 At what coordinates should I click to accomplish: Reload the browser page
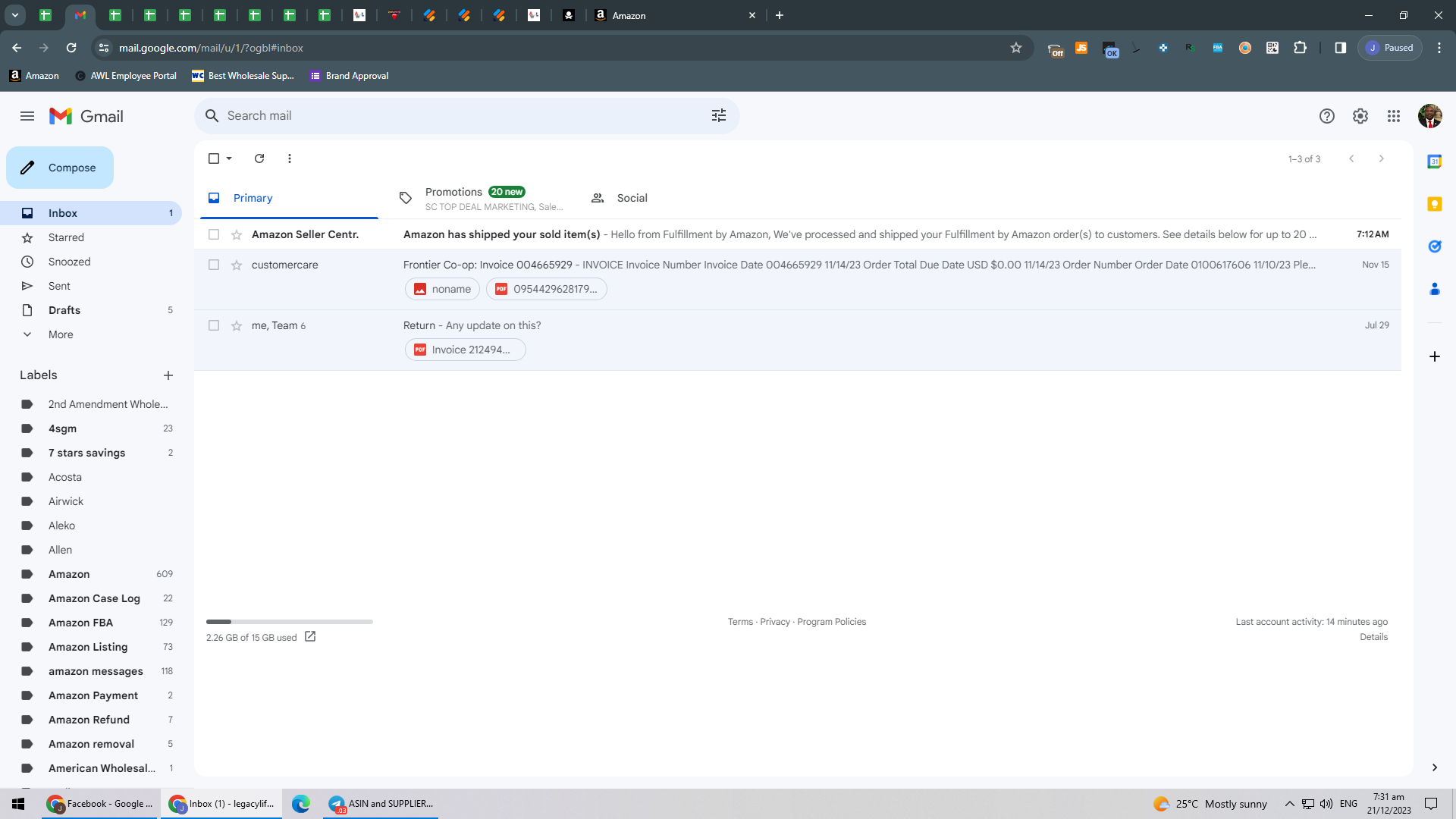pyautogui.click(x=71, y=48)
